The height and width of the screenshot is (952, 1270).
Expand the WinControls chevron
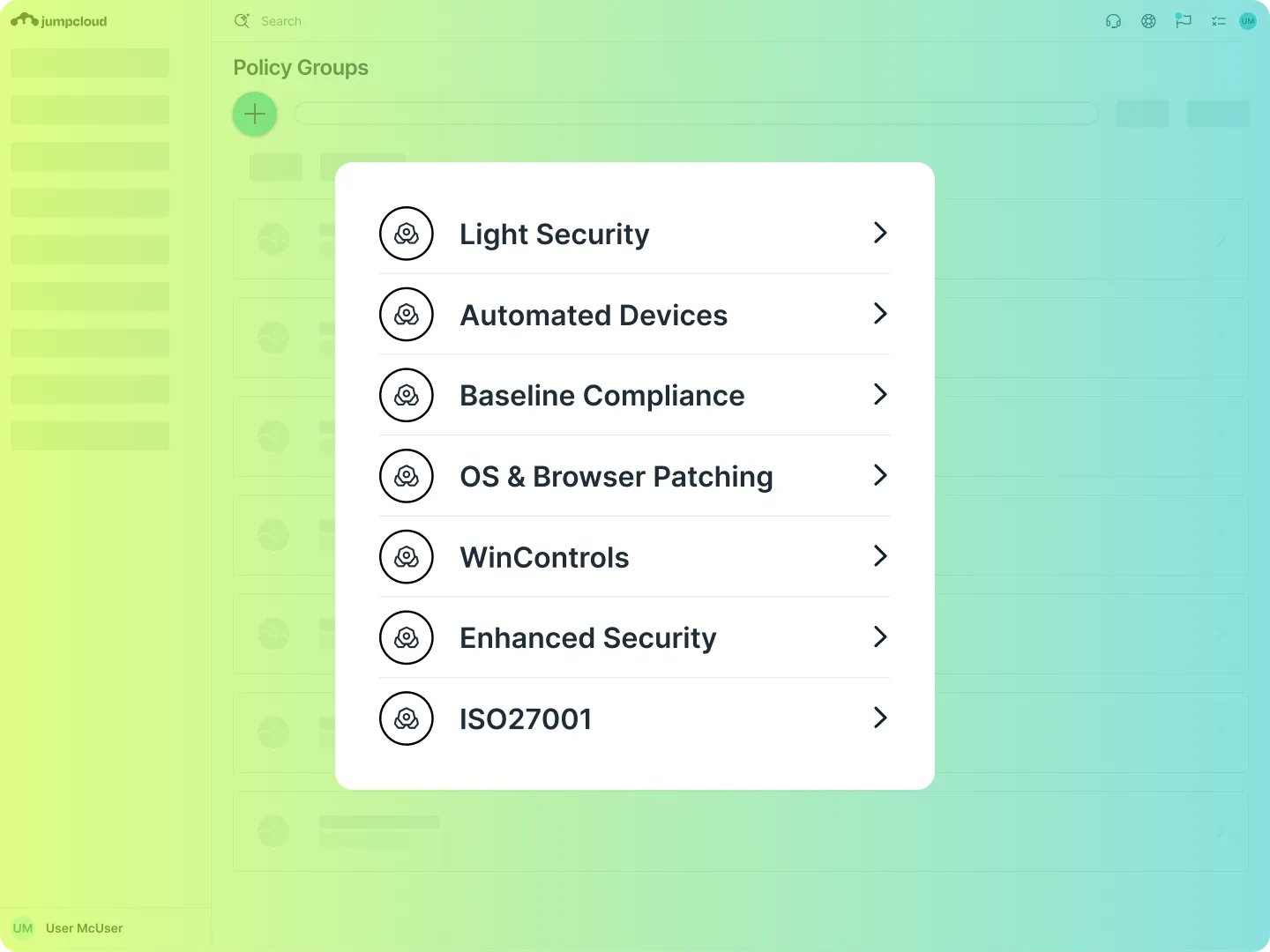click(x=880, y=556)
